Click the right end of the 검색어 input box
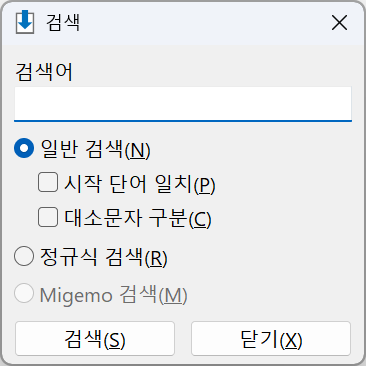 (x=343, y=103)
